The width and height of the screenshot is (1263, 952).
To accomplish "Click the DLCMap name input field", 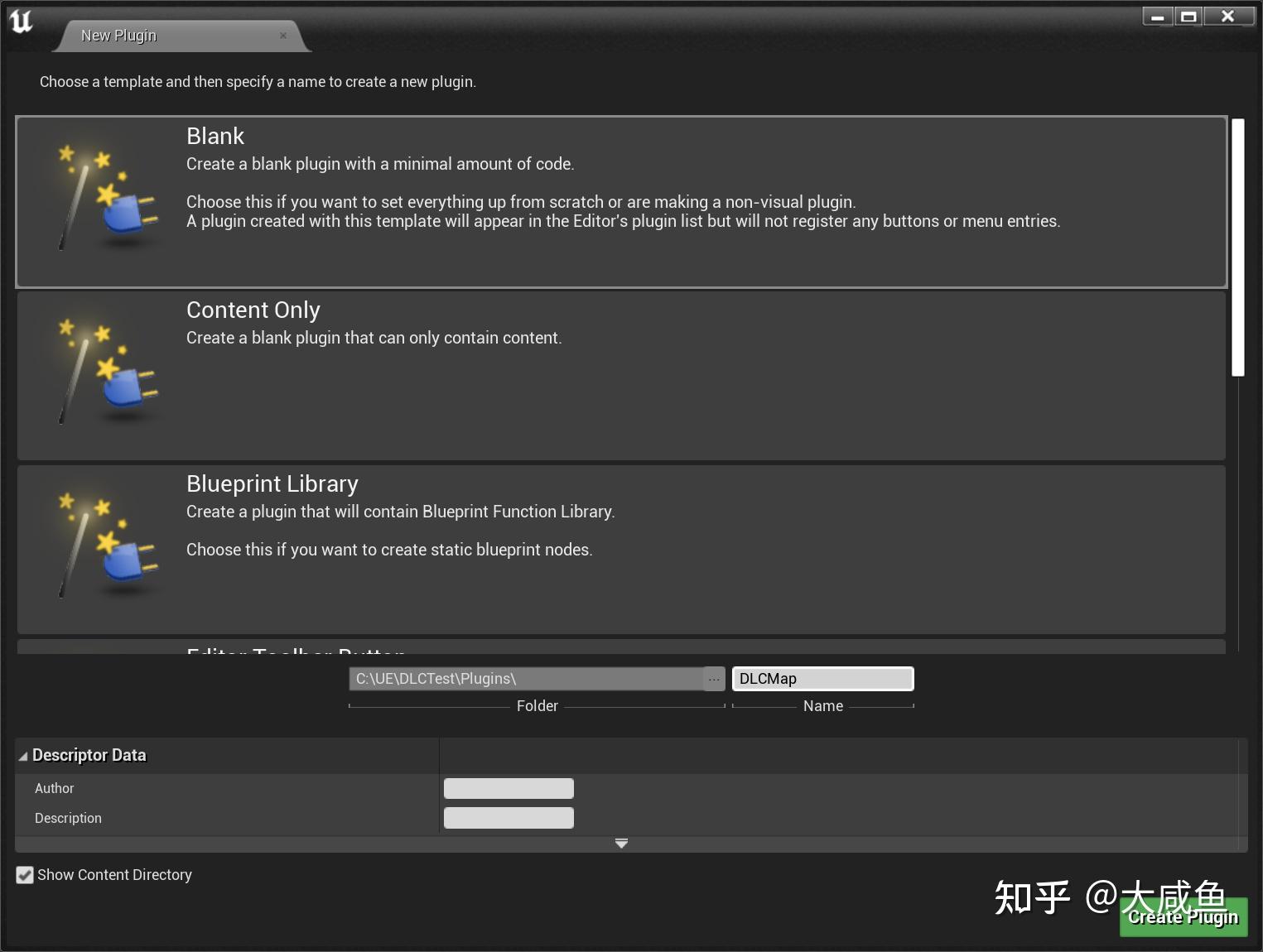I will (x=822, y=678).
